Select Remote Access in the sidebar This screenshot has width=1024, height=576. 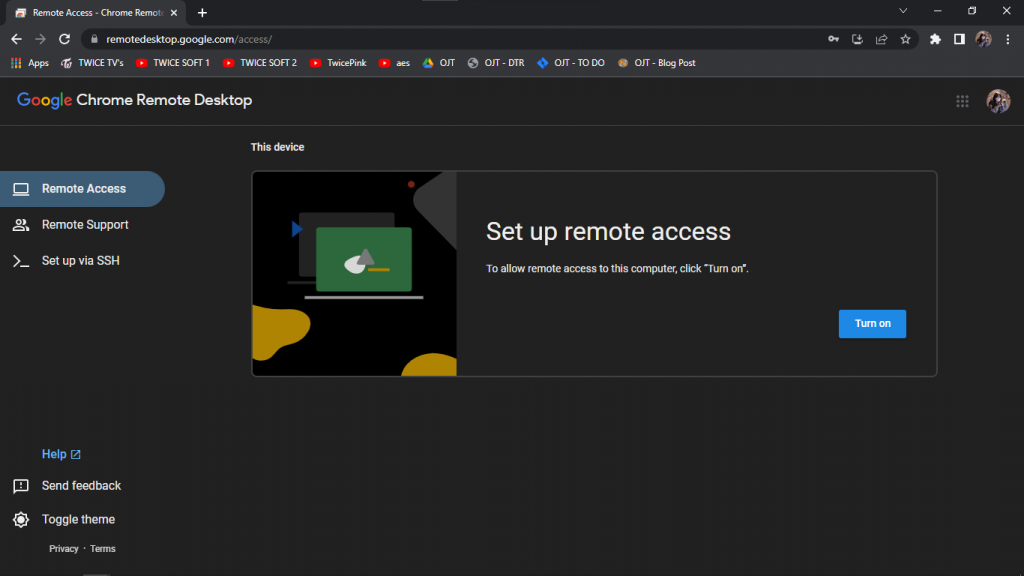[x=82, y=189]
